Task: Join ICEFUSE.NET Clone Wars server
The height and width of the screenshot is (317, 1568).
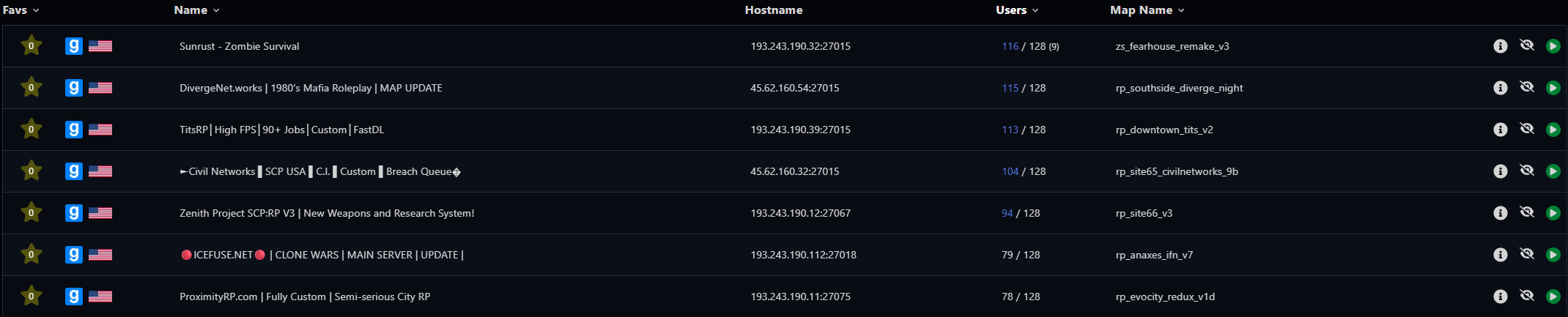Action: (x=1552, y=255)
